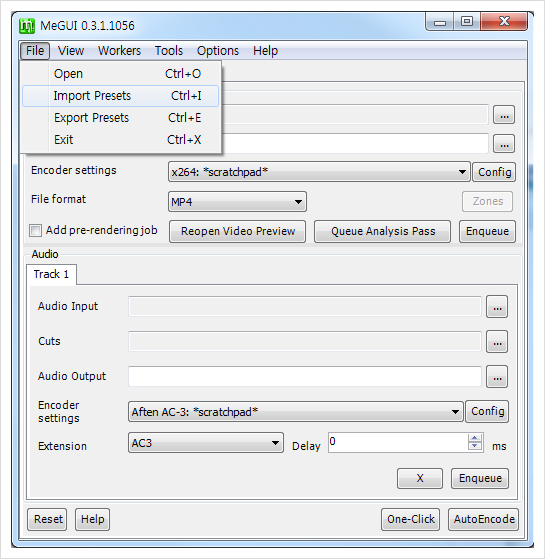The height and width of the screenshot is (559, 545).
Task: Click the Audio Output field
Action: (305, 376)
